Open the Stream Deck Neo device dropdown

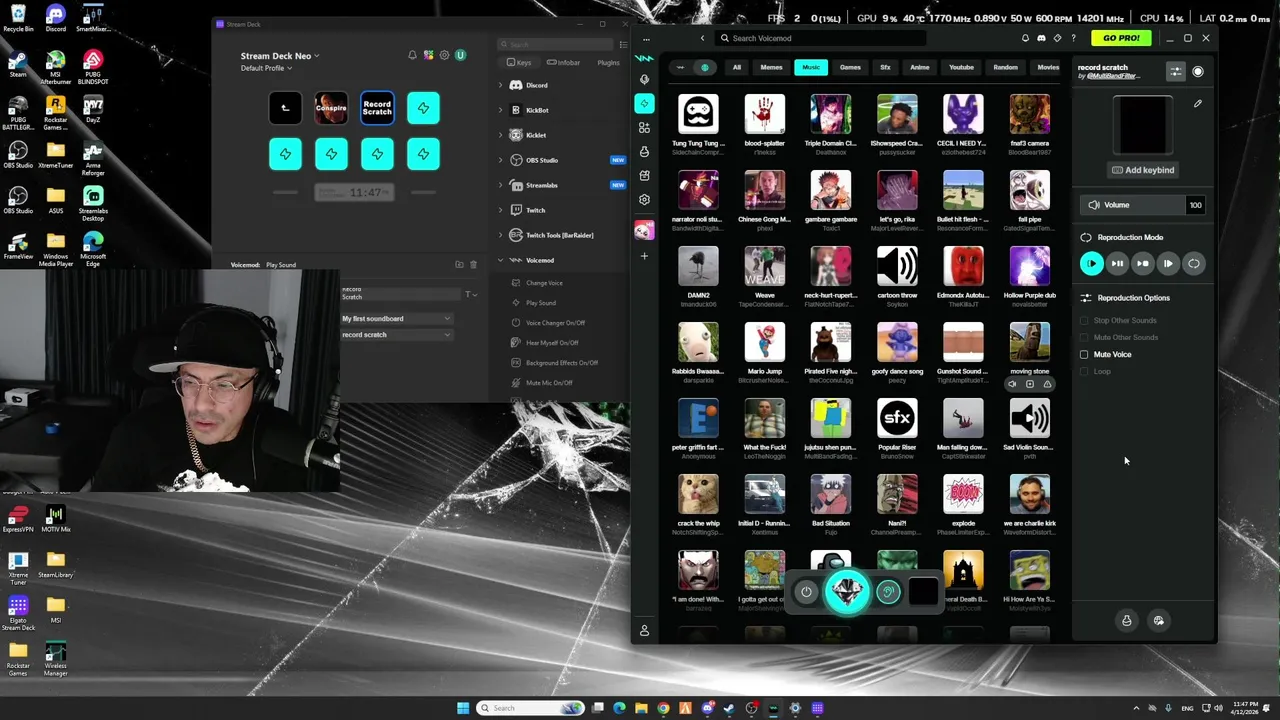coord(280,56)
